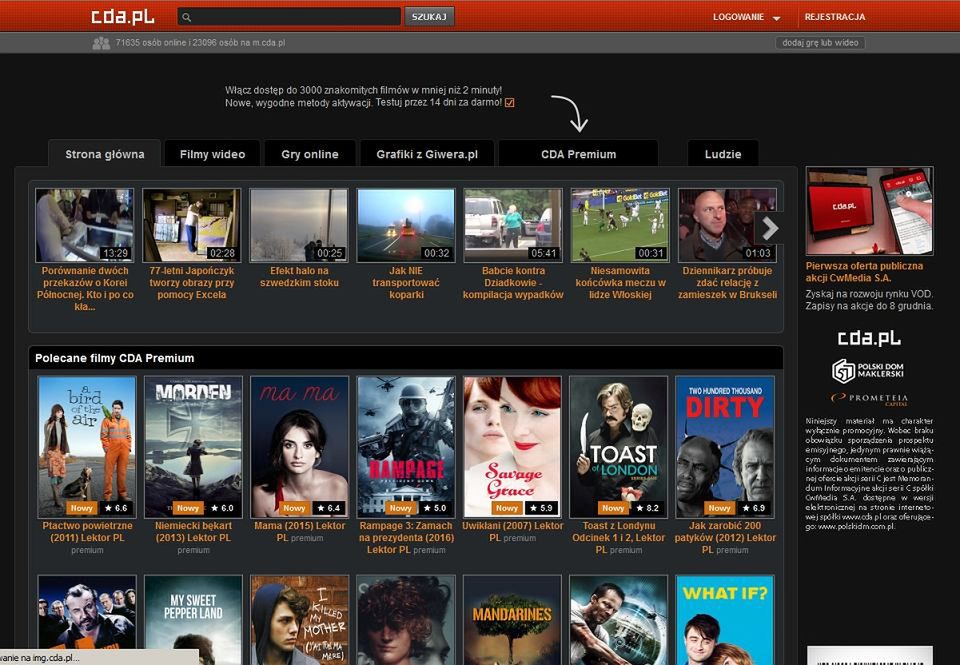
Task: Click the Szukaj search button
Action: click(429, 17)
